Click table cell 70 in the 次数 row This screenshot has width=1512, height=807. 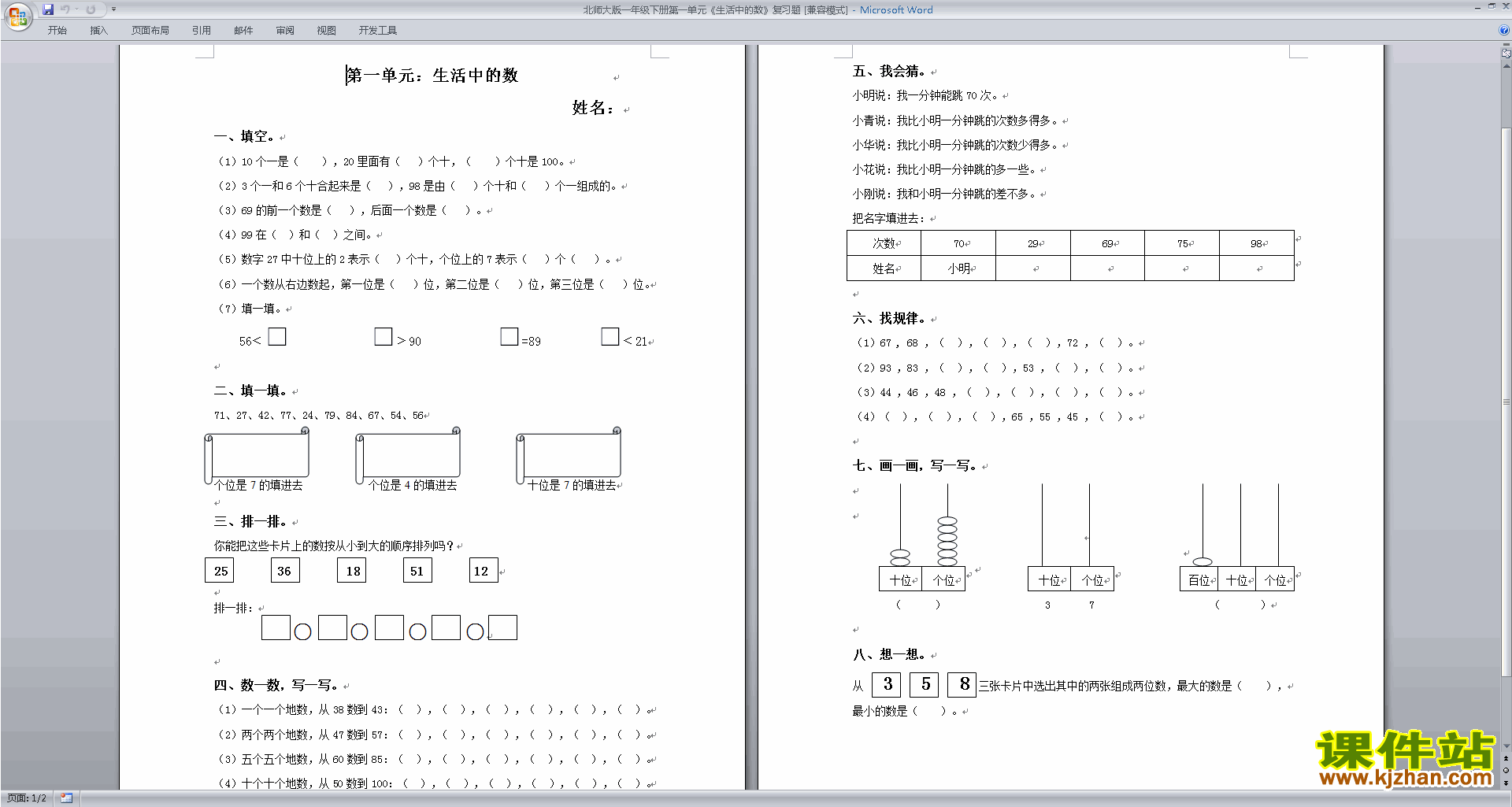(958, 243)
